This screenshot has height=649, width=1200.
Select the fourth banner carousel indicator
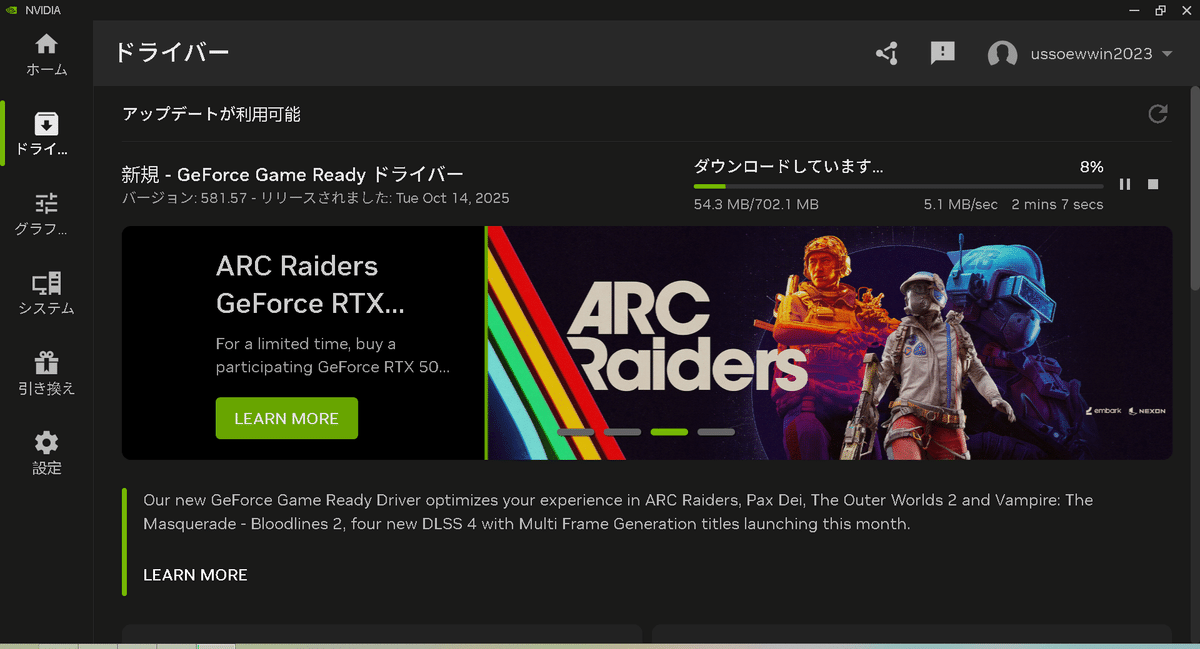coord(716,432)
